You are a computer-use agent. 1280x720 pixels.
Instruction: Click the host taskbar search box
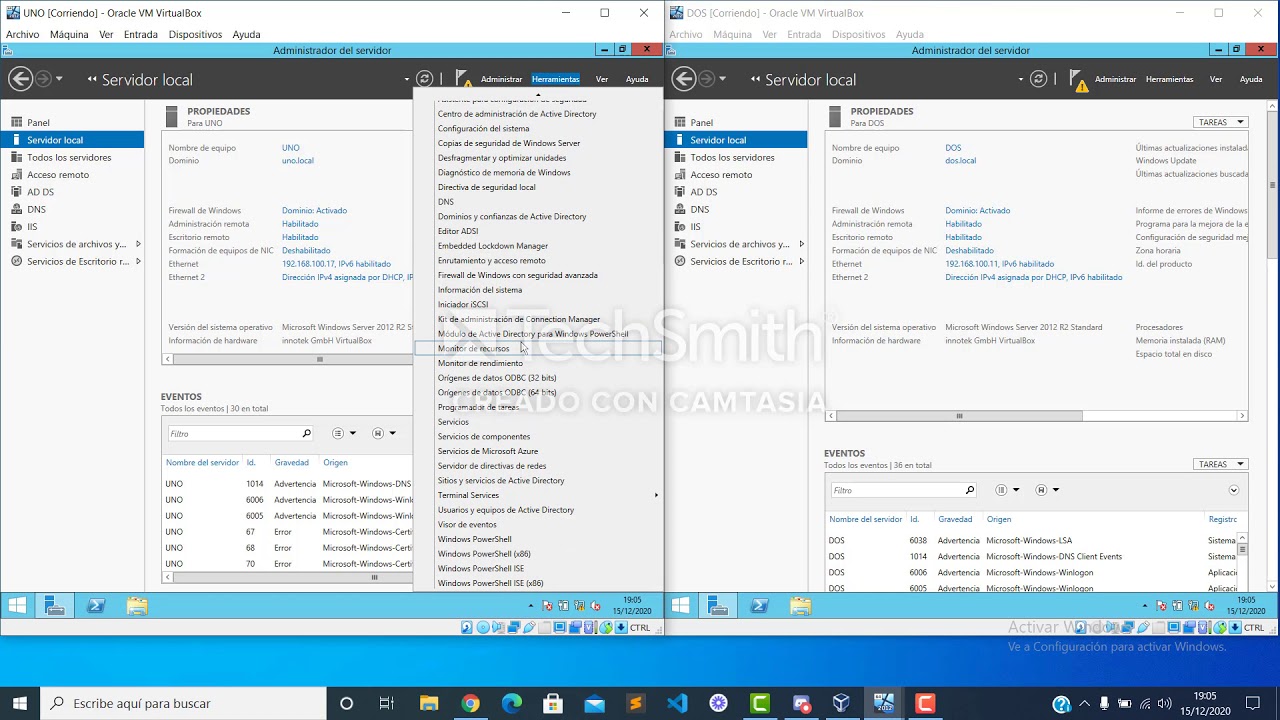(183, 703)
